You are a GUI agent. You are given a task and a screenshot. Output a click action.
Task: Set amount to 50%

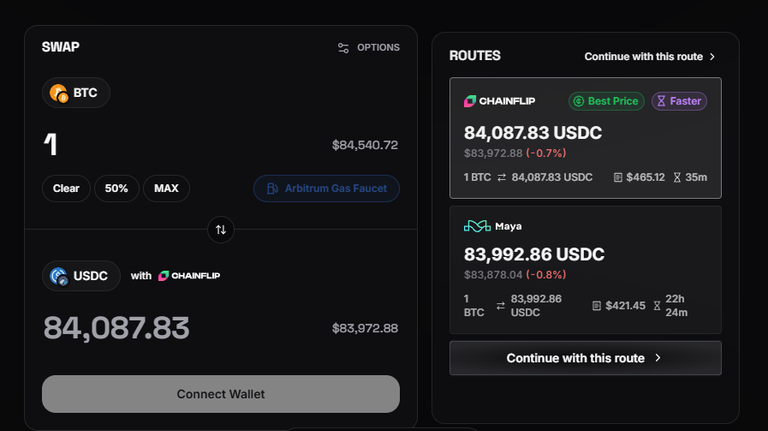117,189
